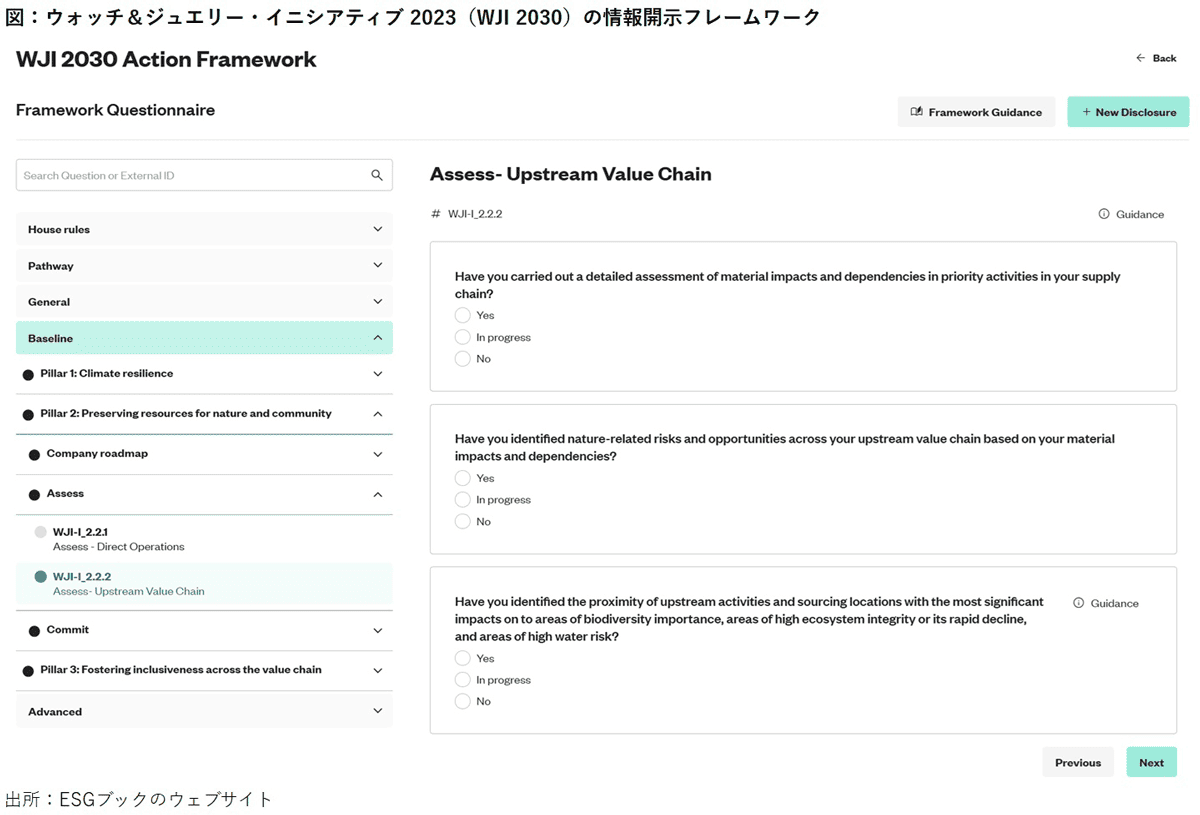Image resolution: width=1200 pixels, height=815 pixels.
Task: Expand the Company roadmap chevron
Action: (377, 454)
